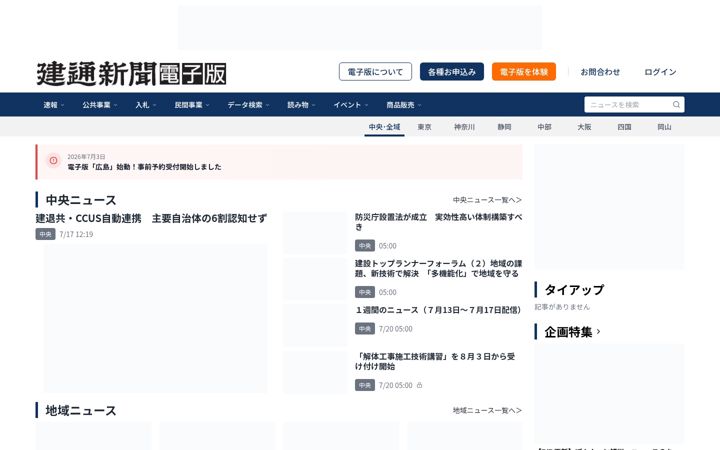Click the 2026年7月3日 announcement date
Image resolution: width=720 pixels, height=450 pixels.
tap(86, 157)
